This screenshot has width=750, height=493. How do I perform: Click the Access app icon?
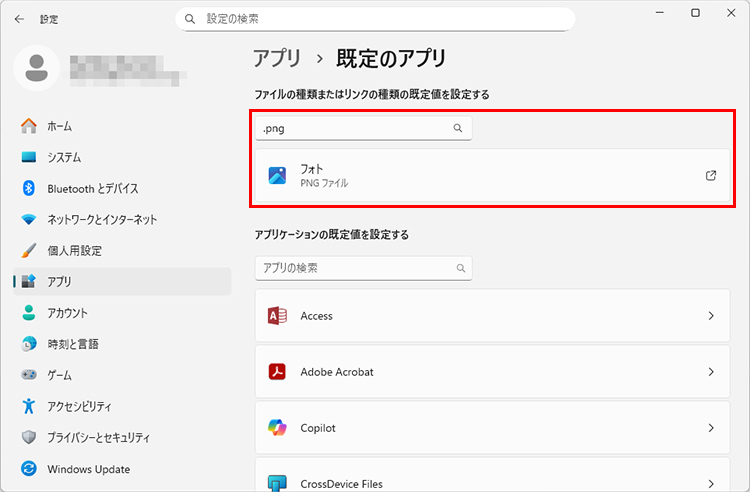pyautogui.click(x=277, y=316)
